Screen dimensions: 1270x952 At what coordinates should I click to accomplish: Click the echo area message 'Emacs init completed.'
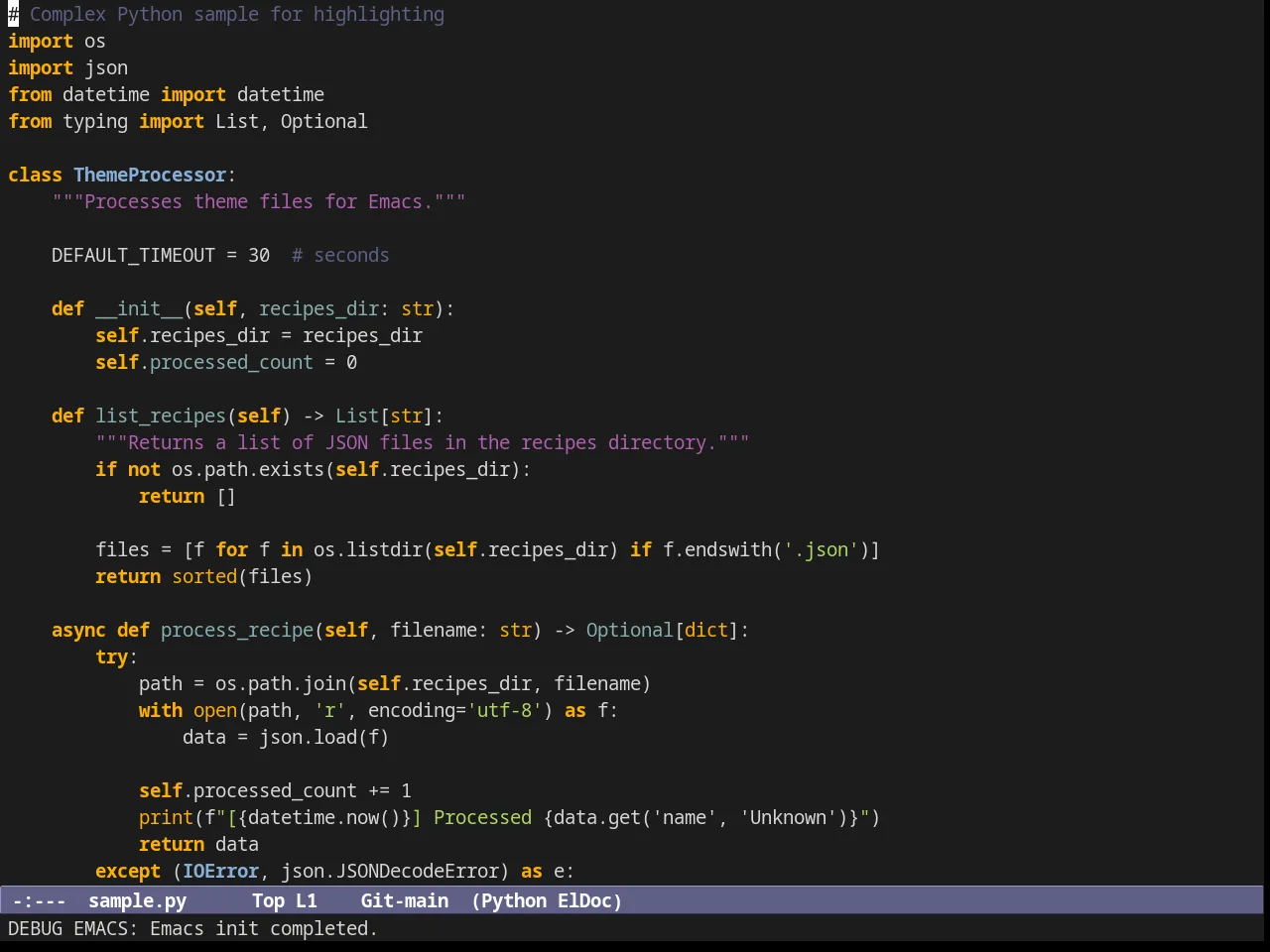tap(264, 928)
